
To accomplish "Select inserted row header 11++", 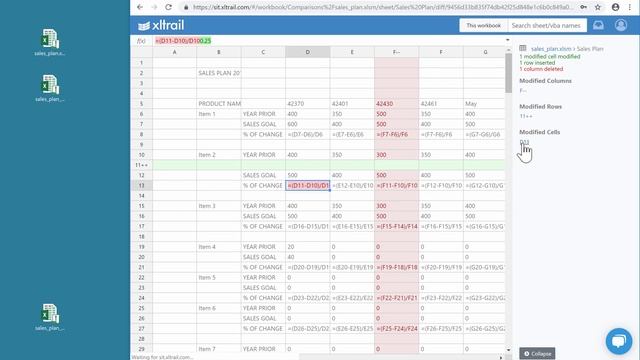I will point(141,165).
